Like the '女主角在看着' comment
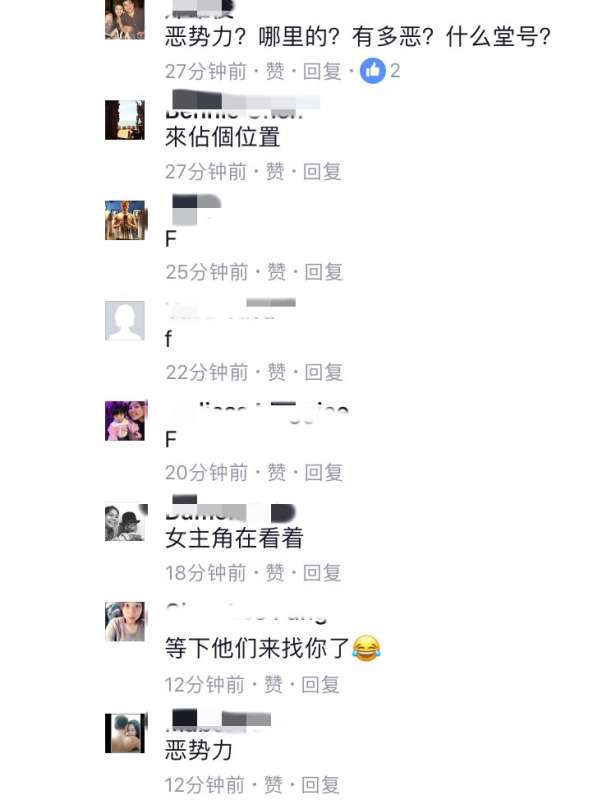 pos(275,573)
